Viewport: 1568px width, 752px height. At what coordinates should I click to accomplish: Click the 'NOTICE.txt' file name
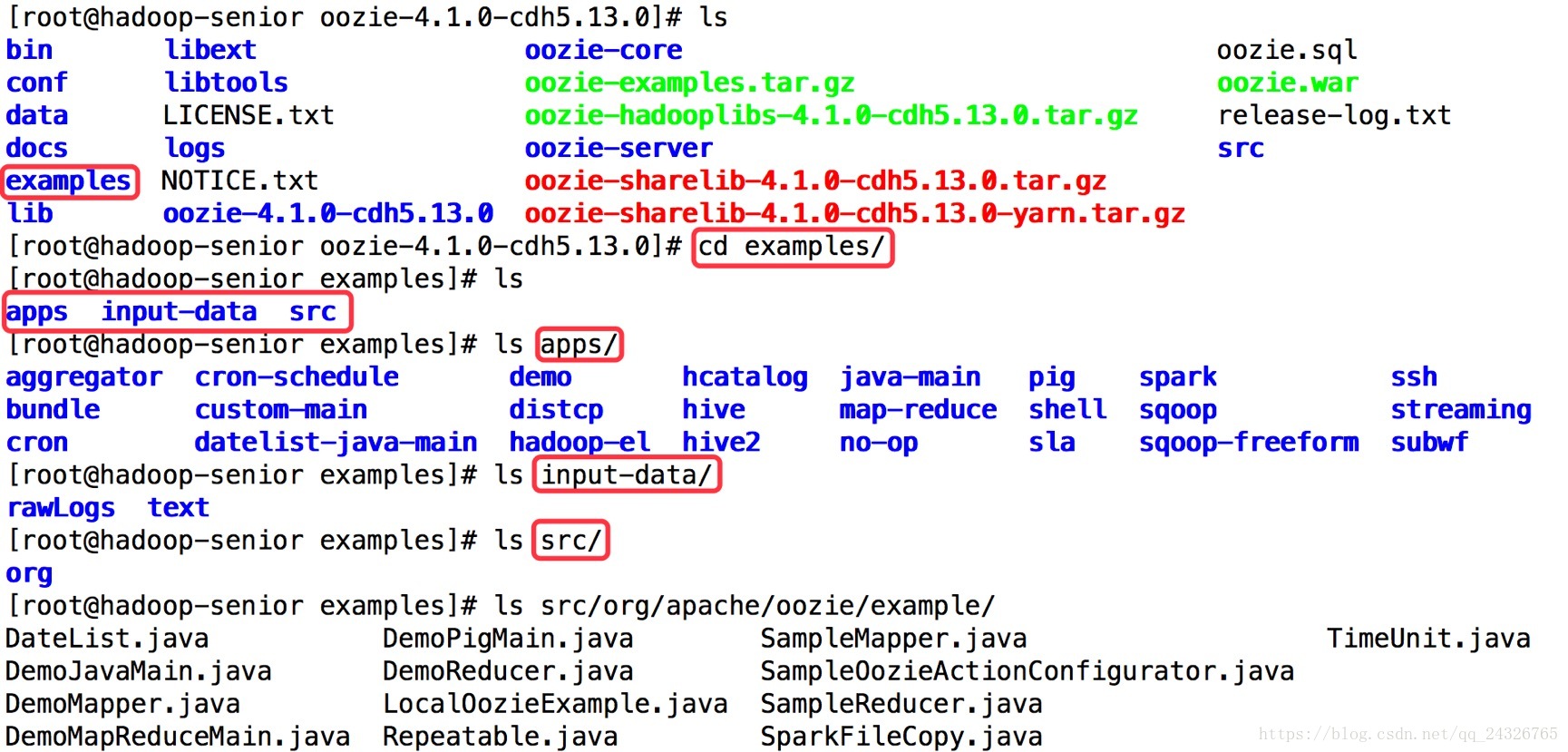pos(239,181)
